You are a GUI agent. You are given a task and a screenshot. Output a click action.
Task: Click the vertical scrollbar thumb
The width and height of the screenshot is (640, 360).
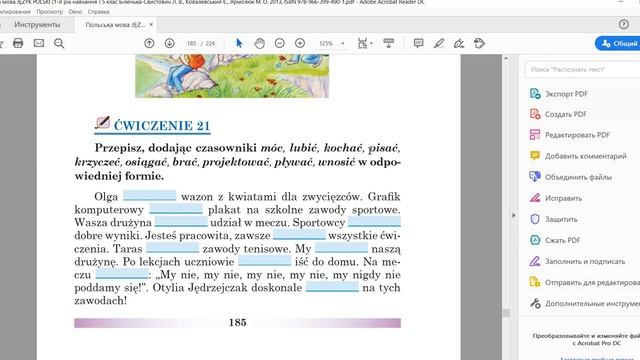pyautogui.click(x=506, y=313)
